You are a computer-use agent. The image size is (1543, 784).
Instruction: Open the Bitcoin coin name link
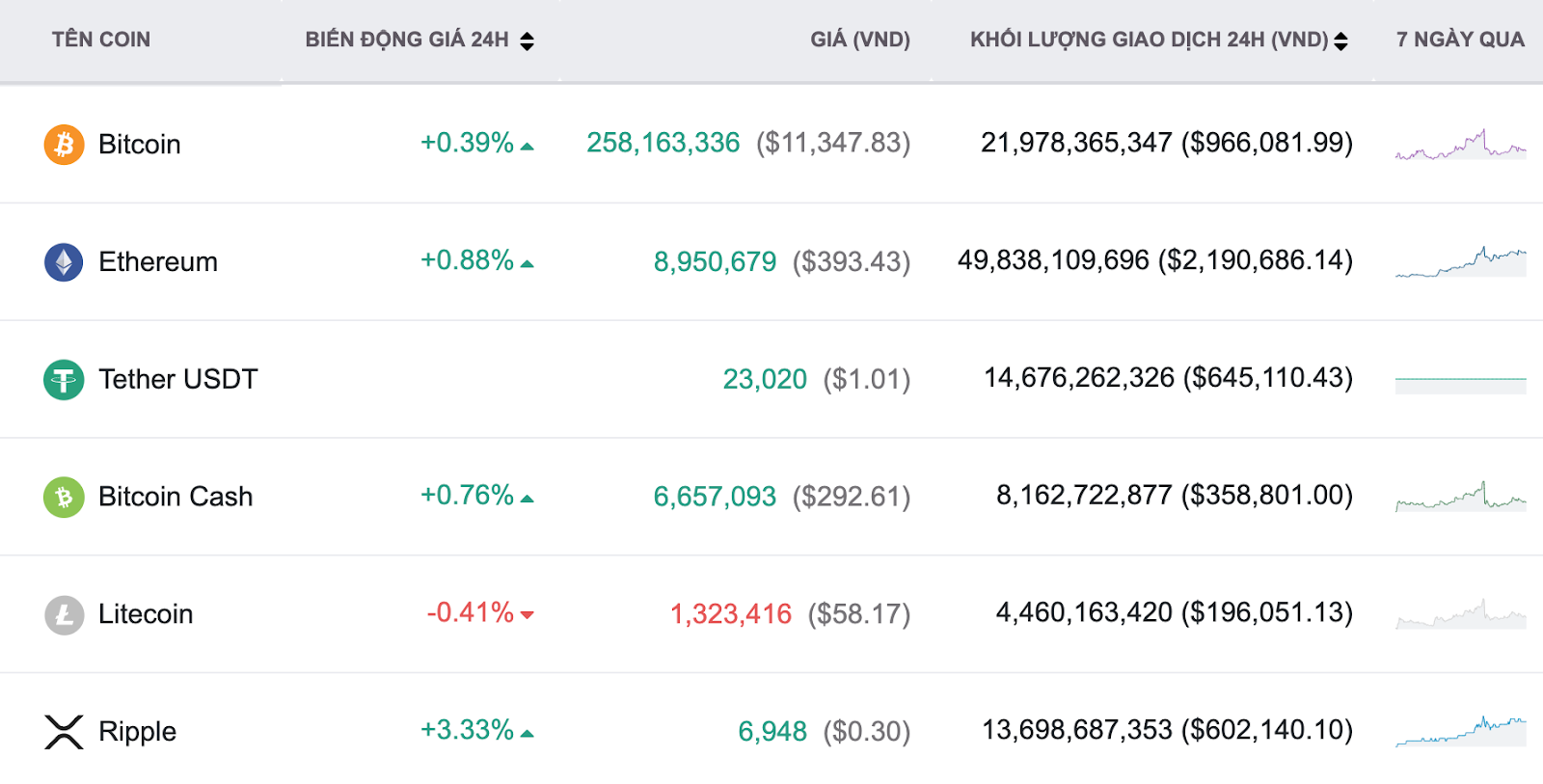click(x=140, y=145)
